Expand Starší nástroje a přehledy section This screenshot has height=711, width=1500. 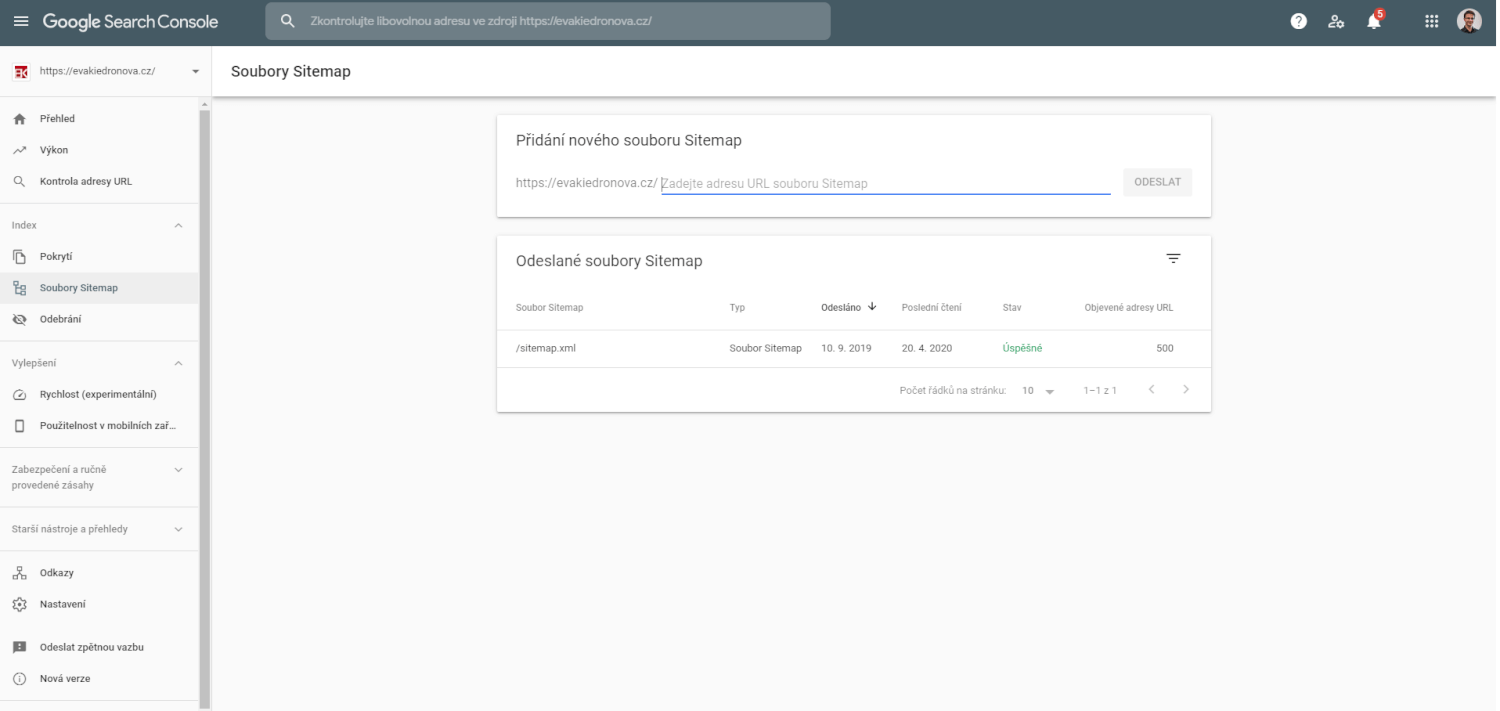pos(179,529)
